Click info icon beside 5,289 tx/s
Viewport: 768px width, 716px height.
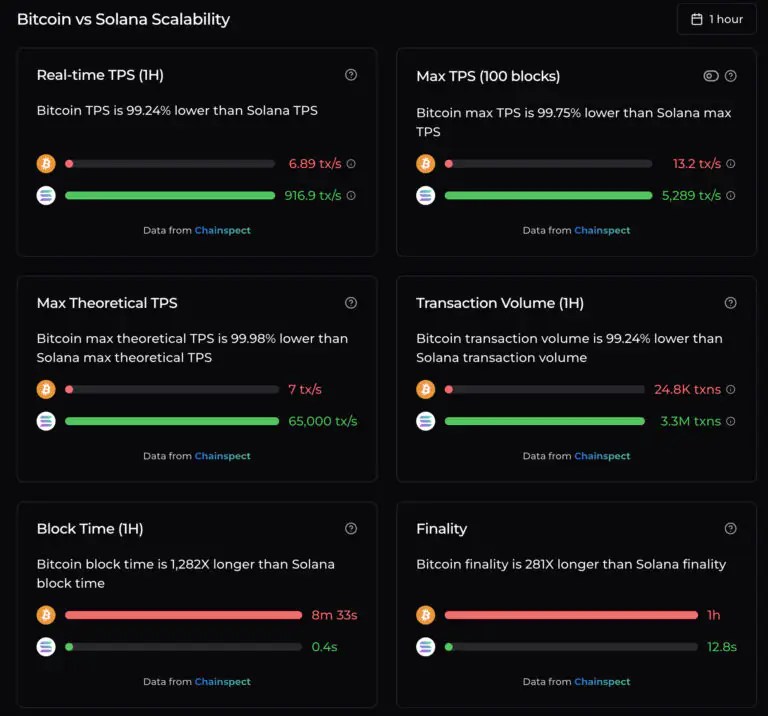(x=731, y=196)
